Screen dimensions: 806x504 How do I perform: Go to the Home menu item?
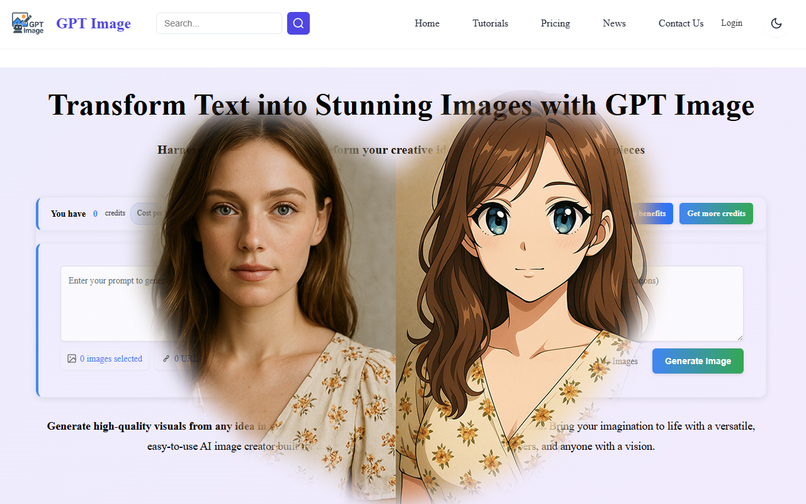427,23
